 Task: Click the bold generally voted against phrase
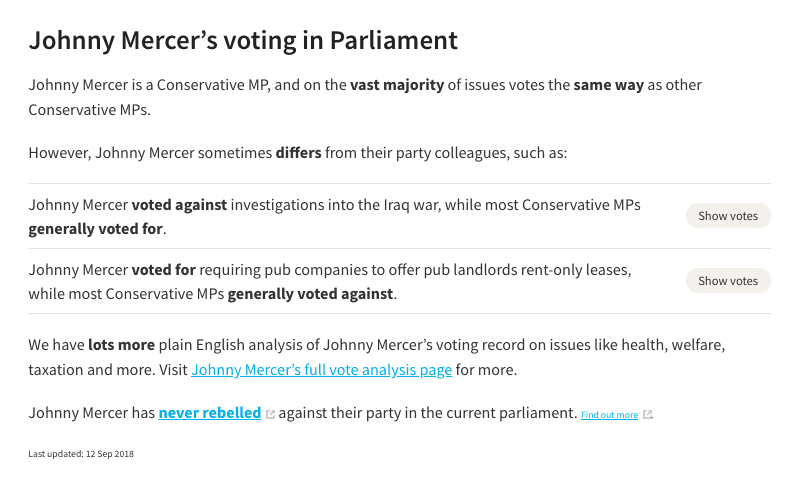click(310, 294)
